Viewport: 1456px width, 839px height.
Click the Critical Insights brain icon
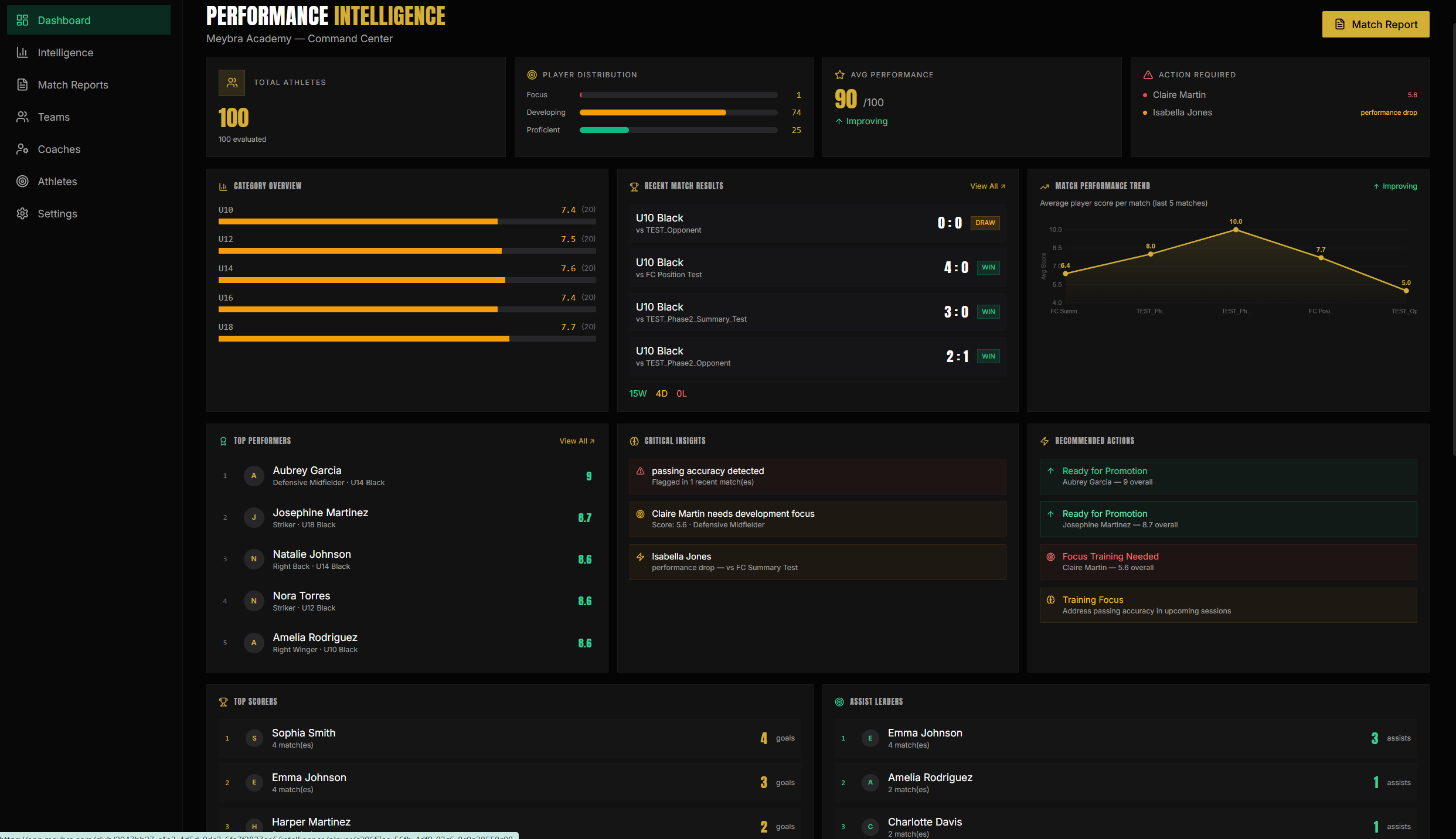point(634,441)
